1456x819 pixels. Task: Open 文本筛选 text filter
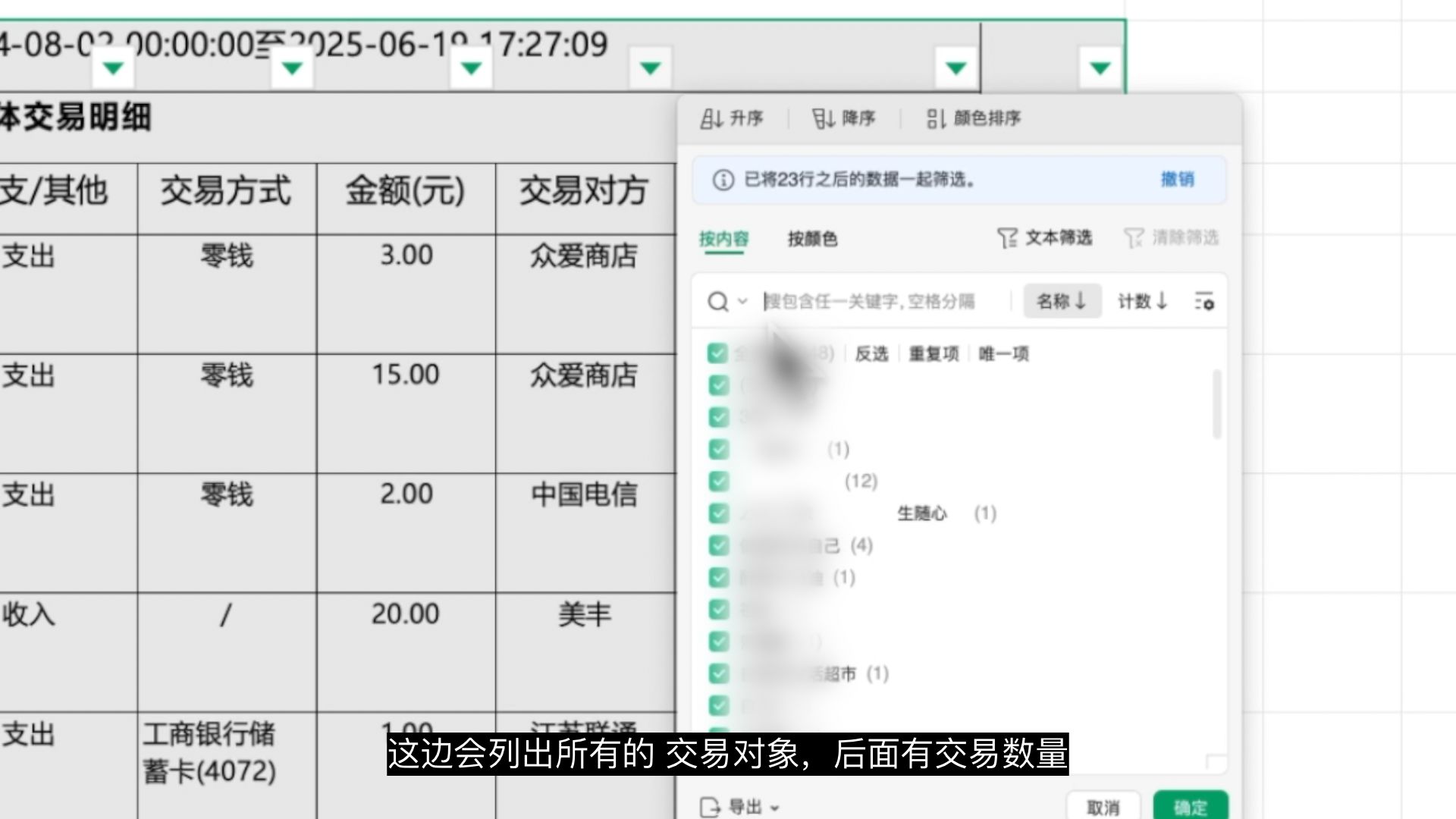coord(1044,238)
